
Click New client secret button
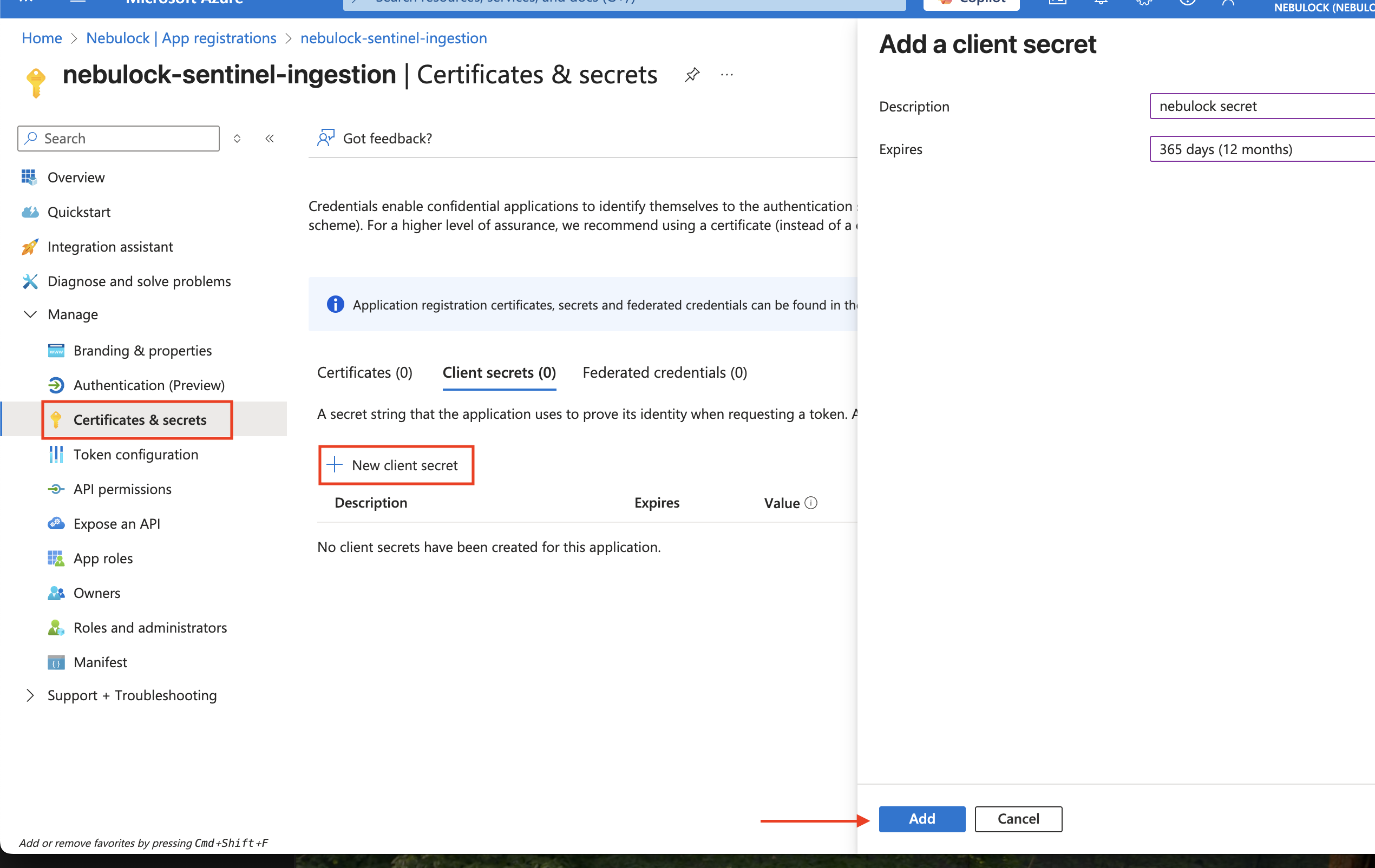(396, 465)
